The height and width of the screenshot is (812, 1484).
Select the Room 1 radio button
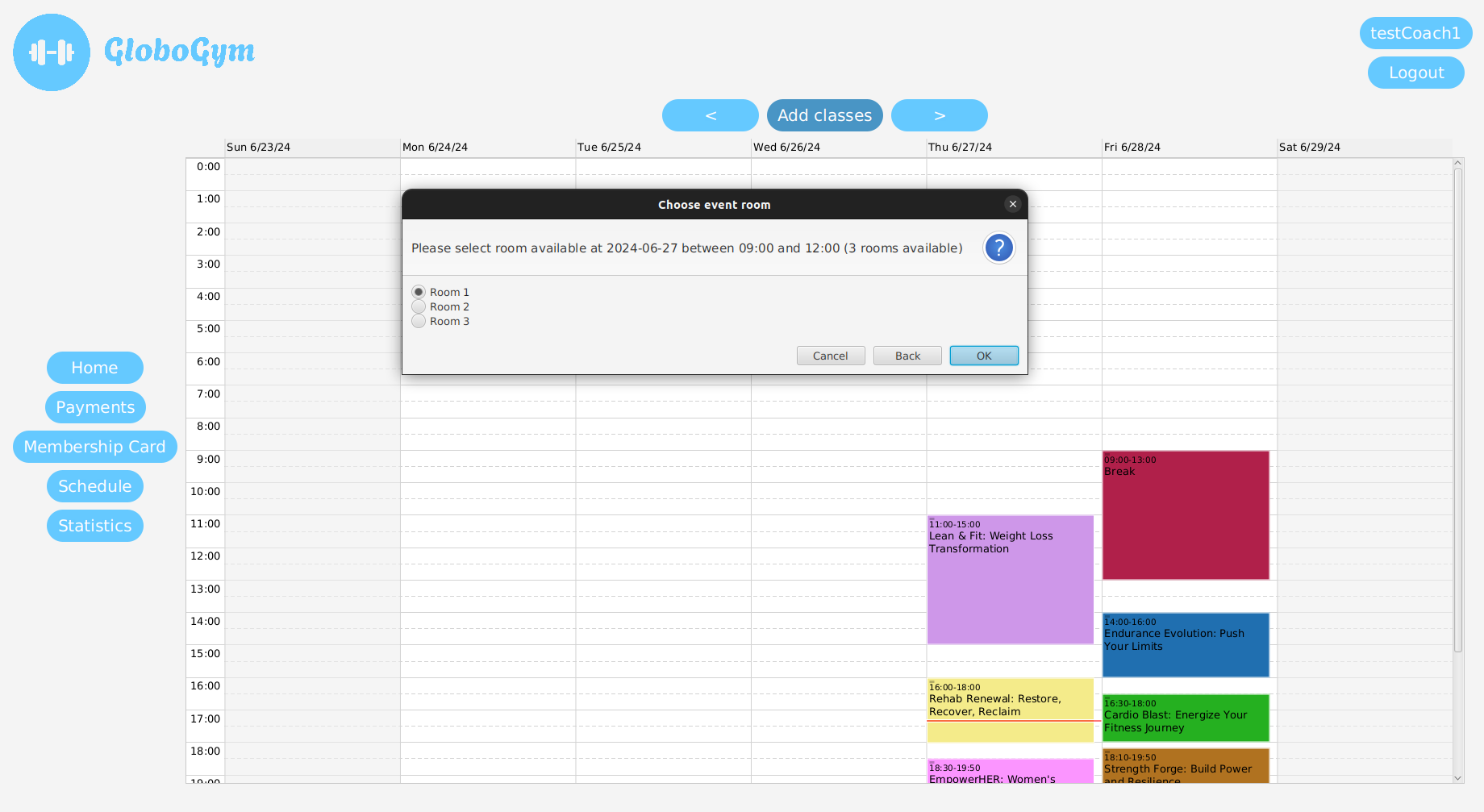point(419,292)
